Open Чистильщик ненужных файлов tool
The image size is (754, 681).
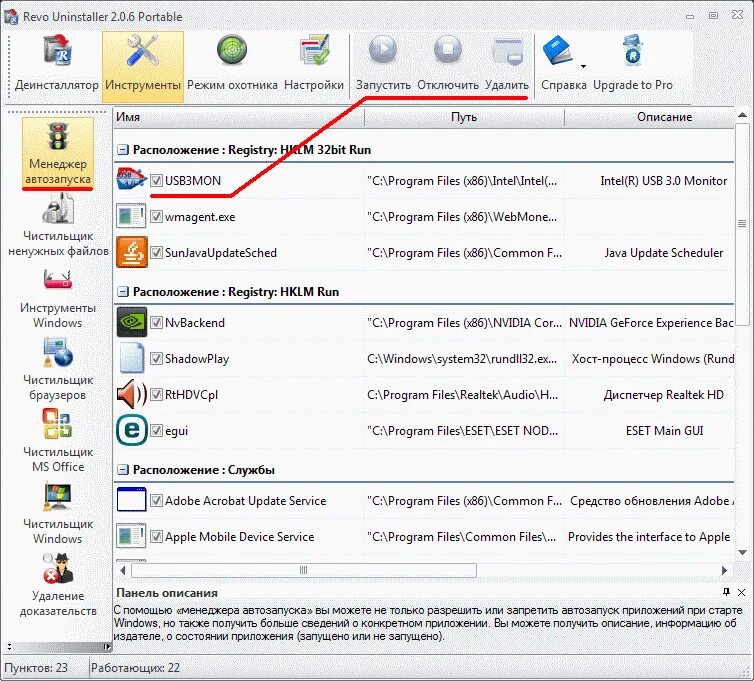58,225
